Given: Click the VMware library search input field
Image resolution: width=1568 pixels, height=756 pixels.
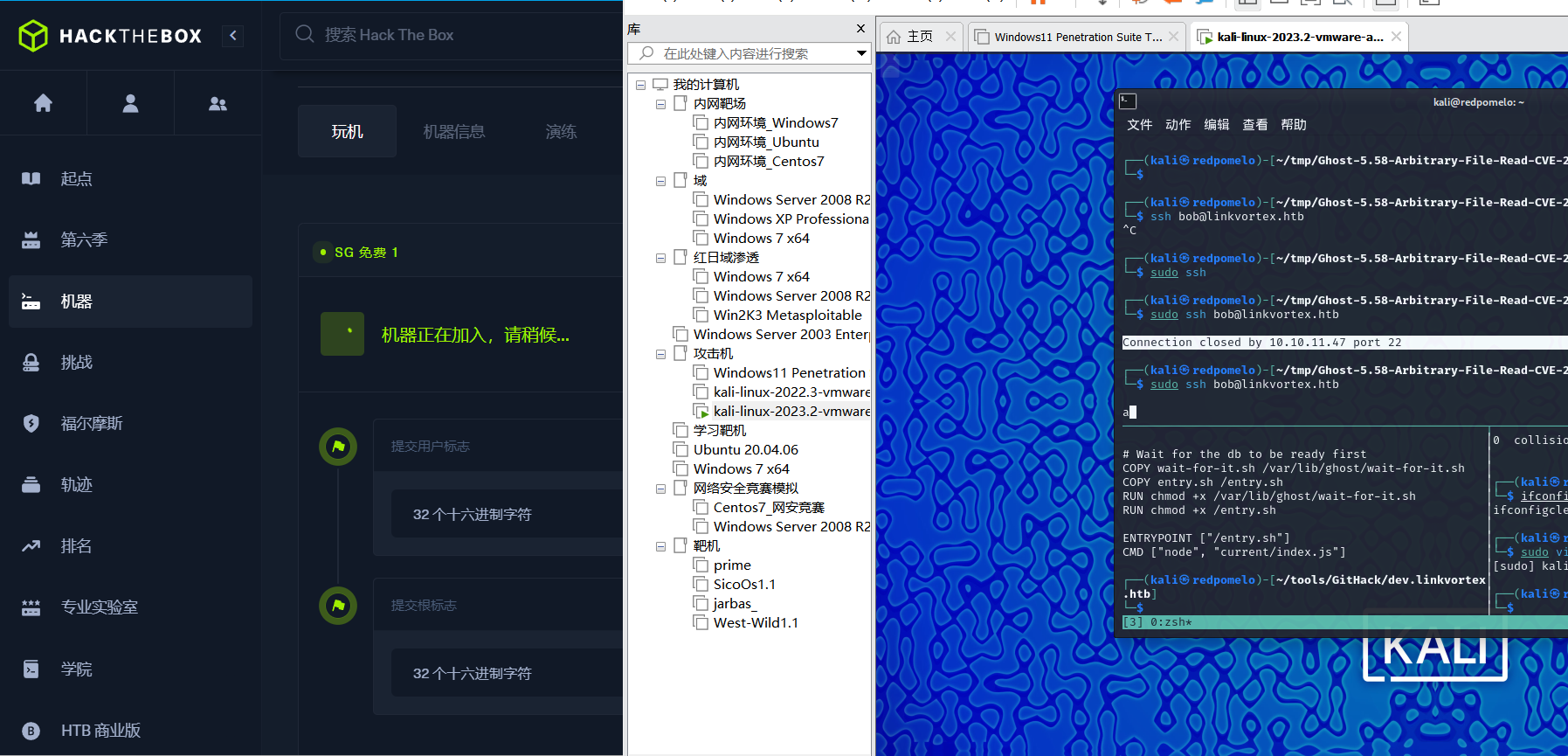Looking at the screenshot, I should point(751,53).
